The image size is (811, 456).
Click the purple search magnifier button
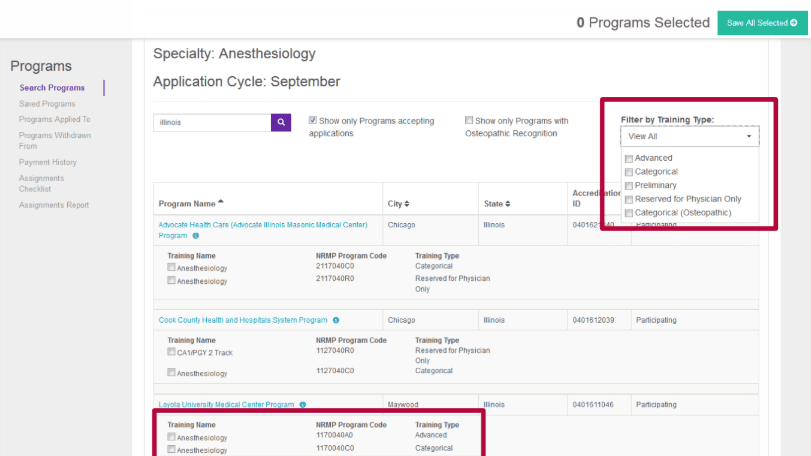click(x=281, y=123)
